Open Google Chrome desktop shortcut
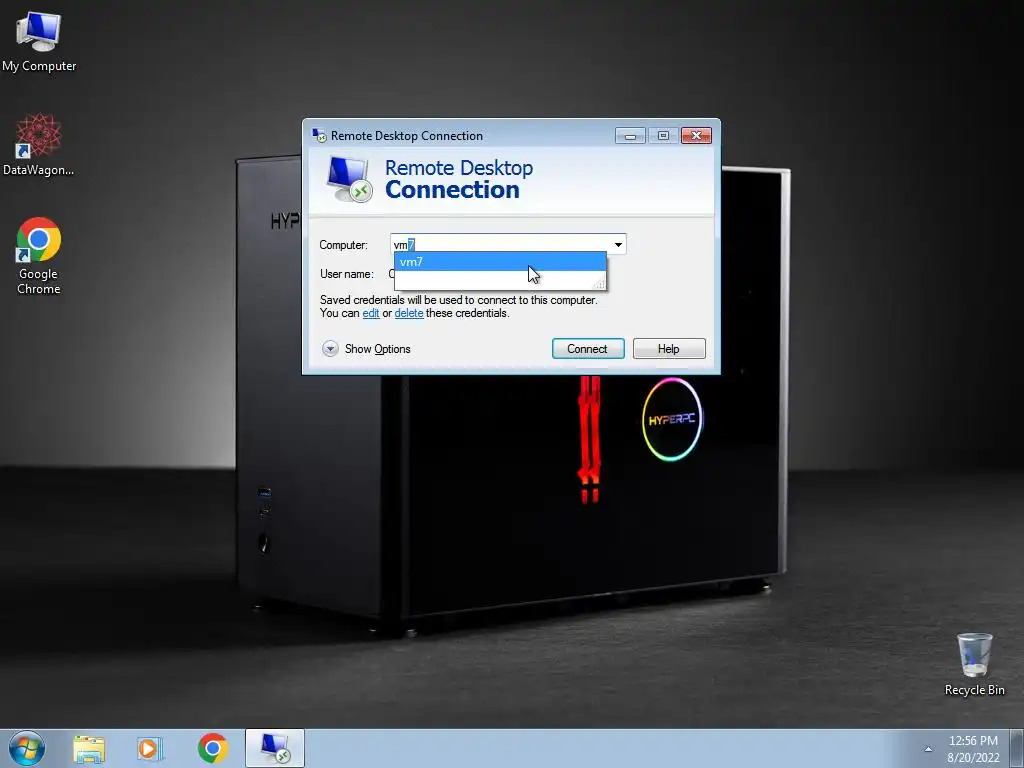Viewport: 1024px width, 768px height. [x=39, y=256]
